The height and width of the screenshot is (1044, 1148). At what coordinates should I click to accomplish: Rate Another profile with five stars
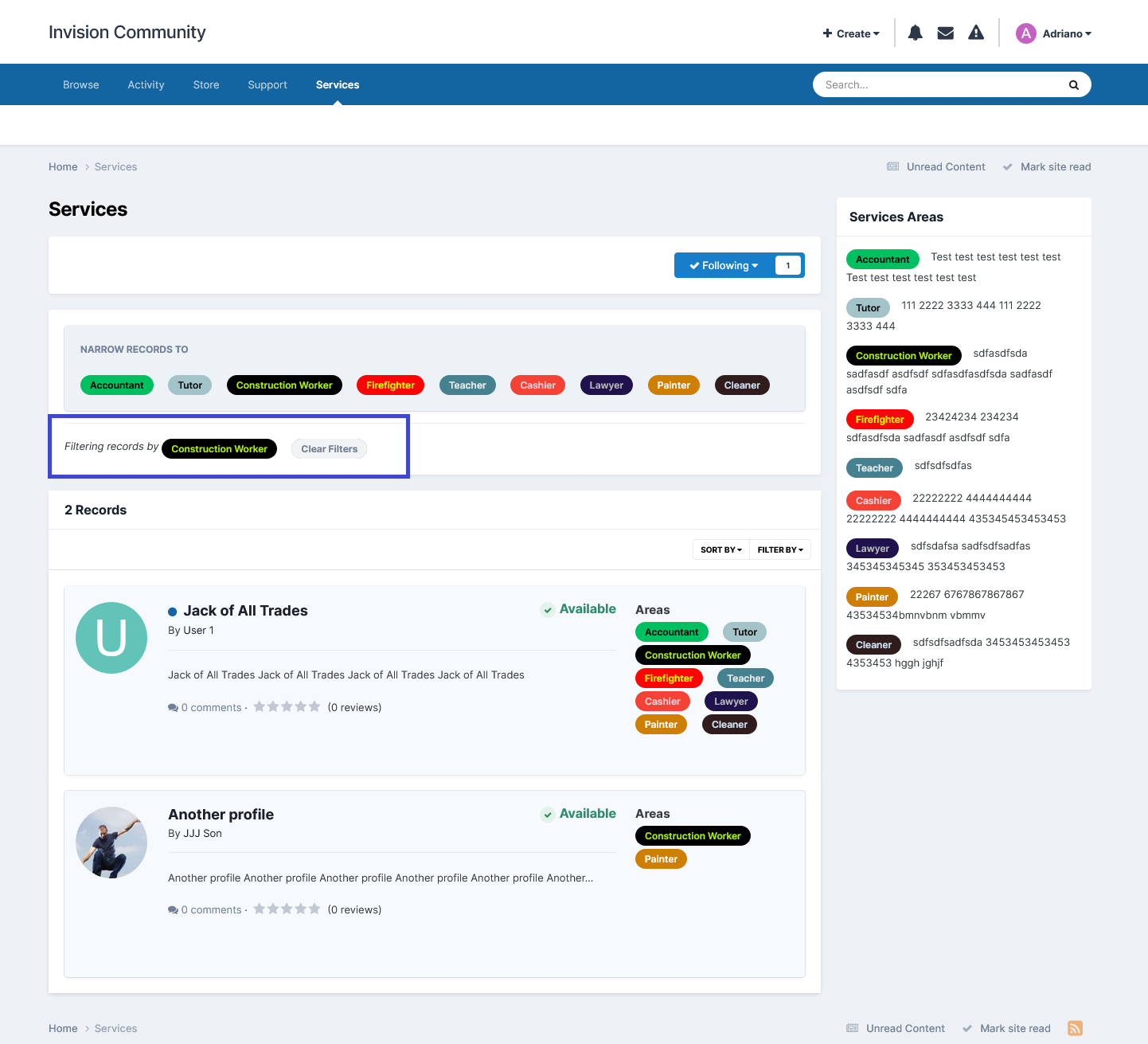[x=315, y=909]
